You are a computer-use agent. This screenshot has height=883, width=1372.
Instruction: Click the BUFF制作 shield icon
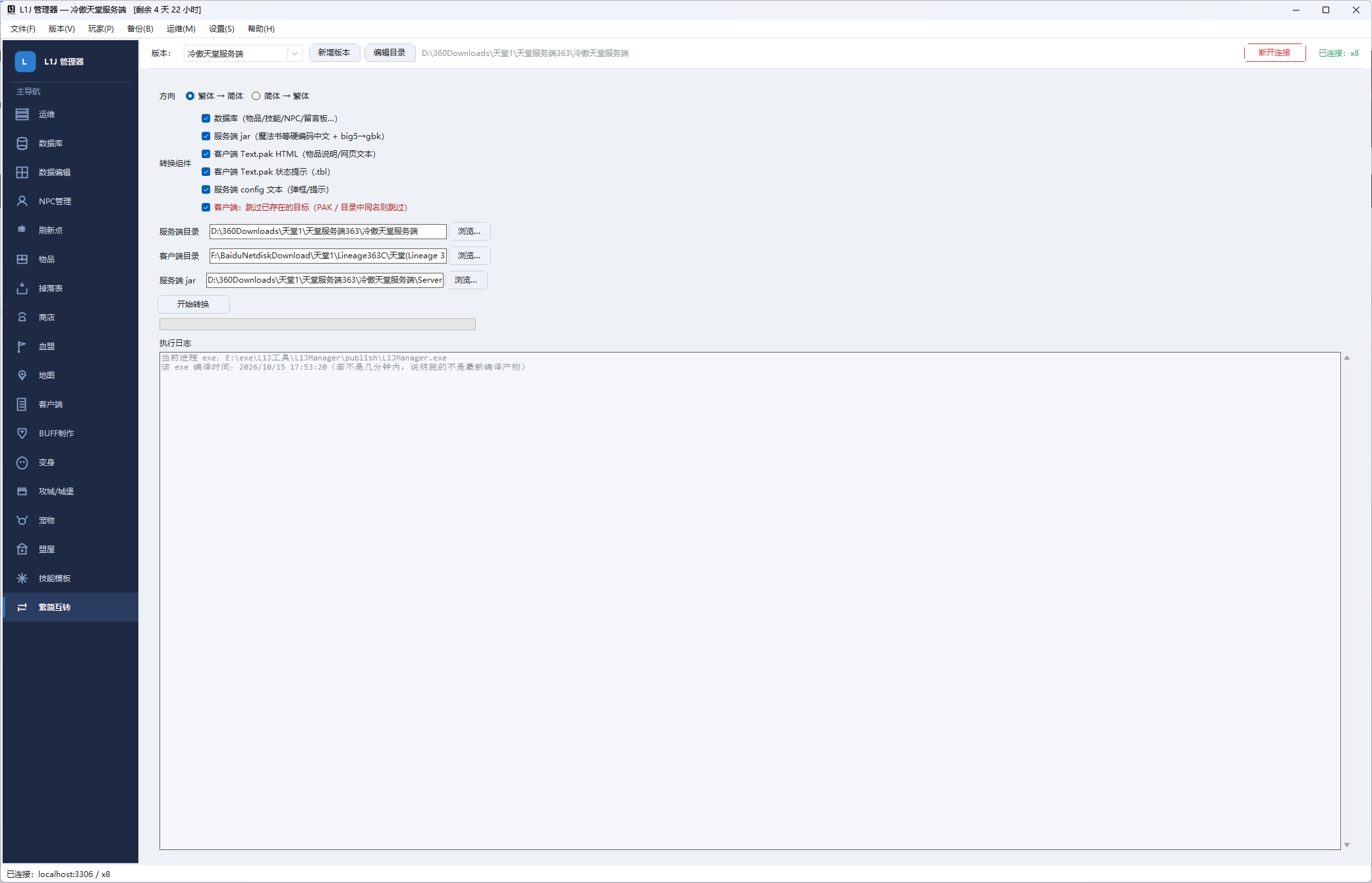(x=22, y=433)
